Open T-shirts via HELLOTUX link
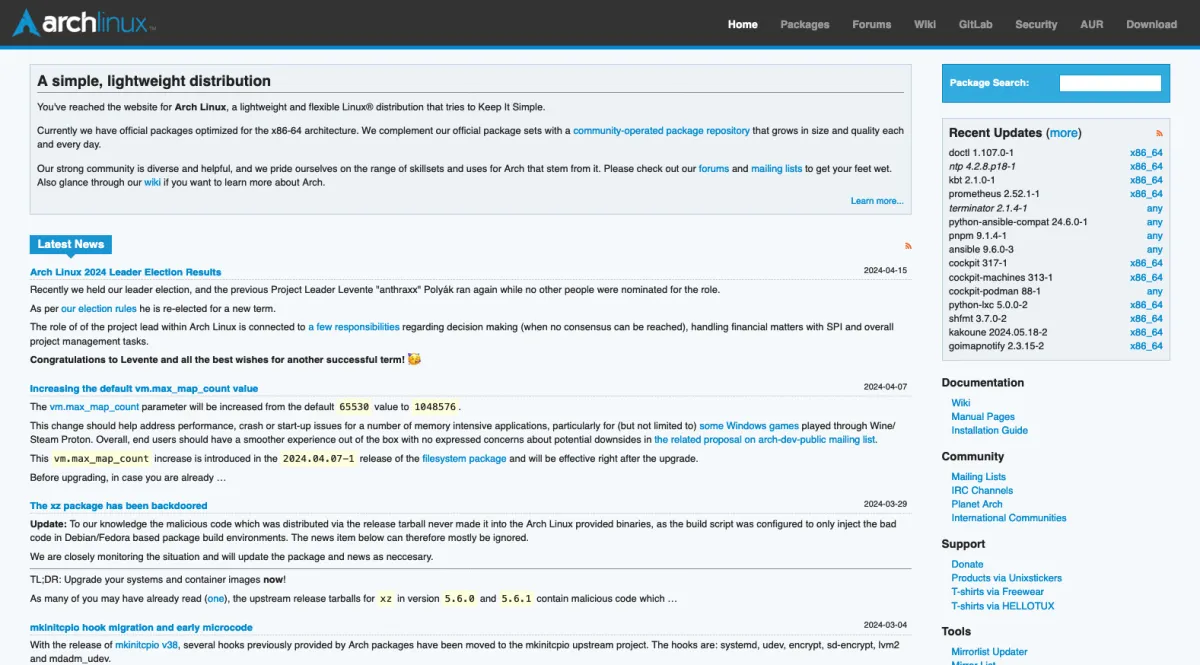1200x665 pixels. coord(1003,606)
